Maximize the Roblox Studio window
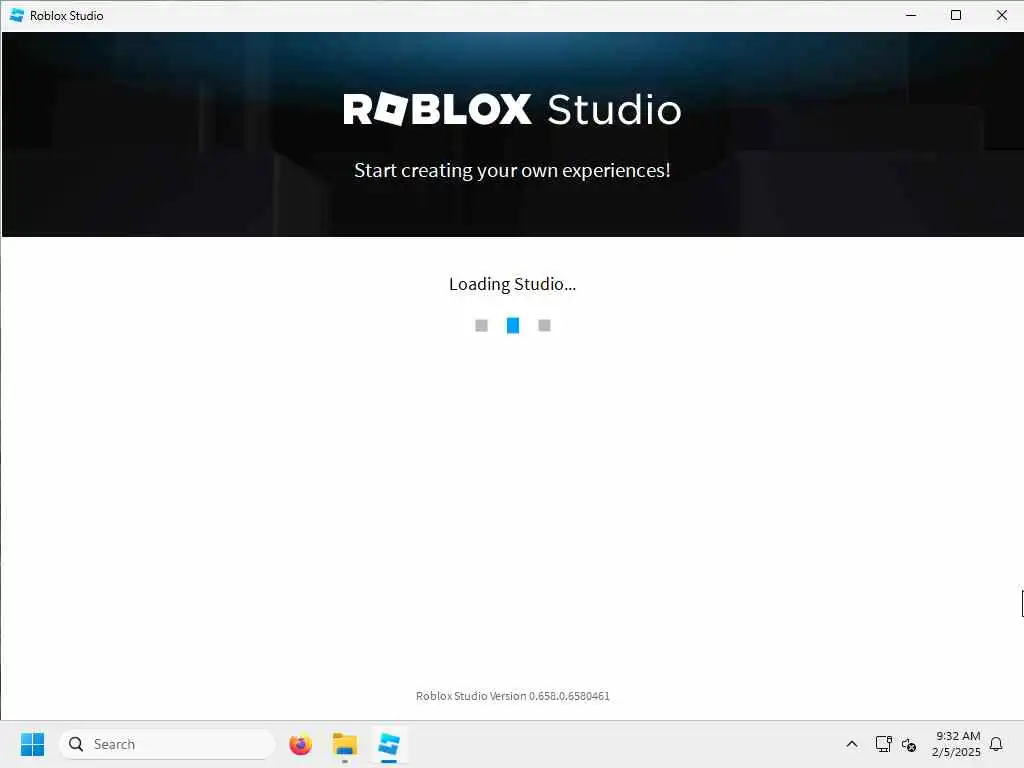The width and height of the screenshot is (1024, 768). (956, 15)
